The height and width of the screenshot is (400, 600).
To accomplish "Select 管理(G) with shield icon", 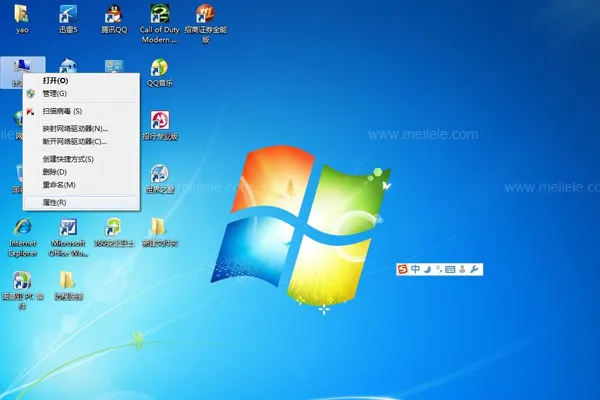I will pyautogui.click(x=81, y=93).
